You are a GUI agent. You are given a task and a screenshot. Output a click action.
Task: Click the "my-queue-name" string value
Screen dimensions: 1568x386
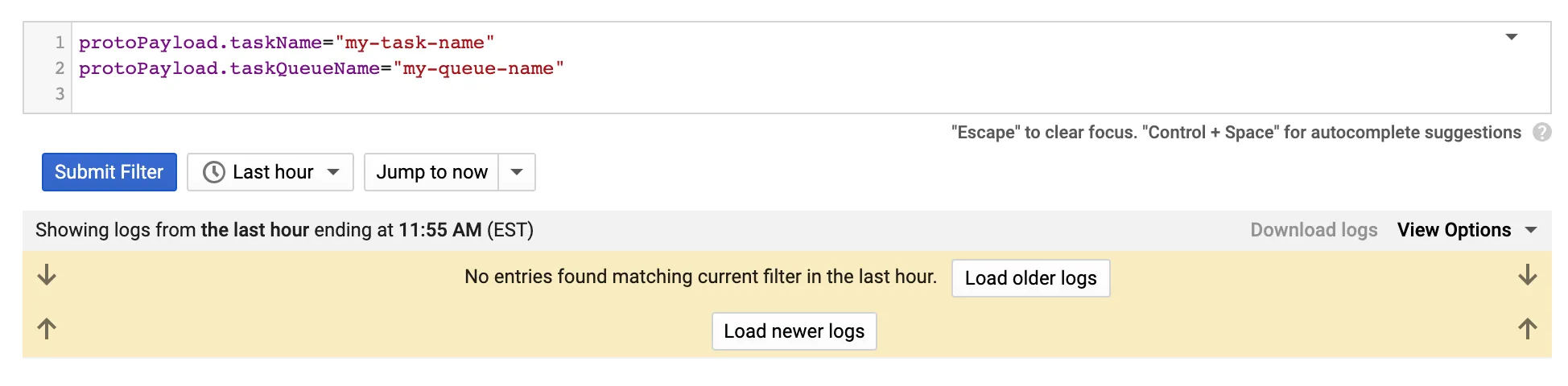pyautogui.click(x=478, y=68)
